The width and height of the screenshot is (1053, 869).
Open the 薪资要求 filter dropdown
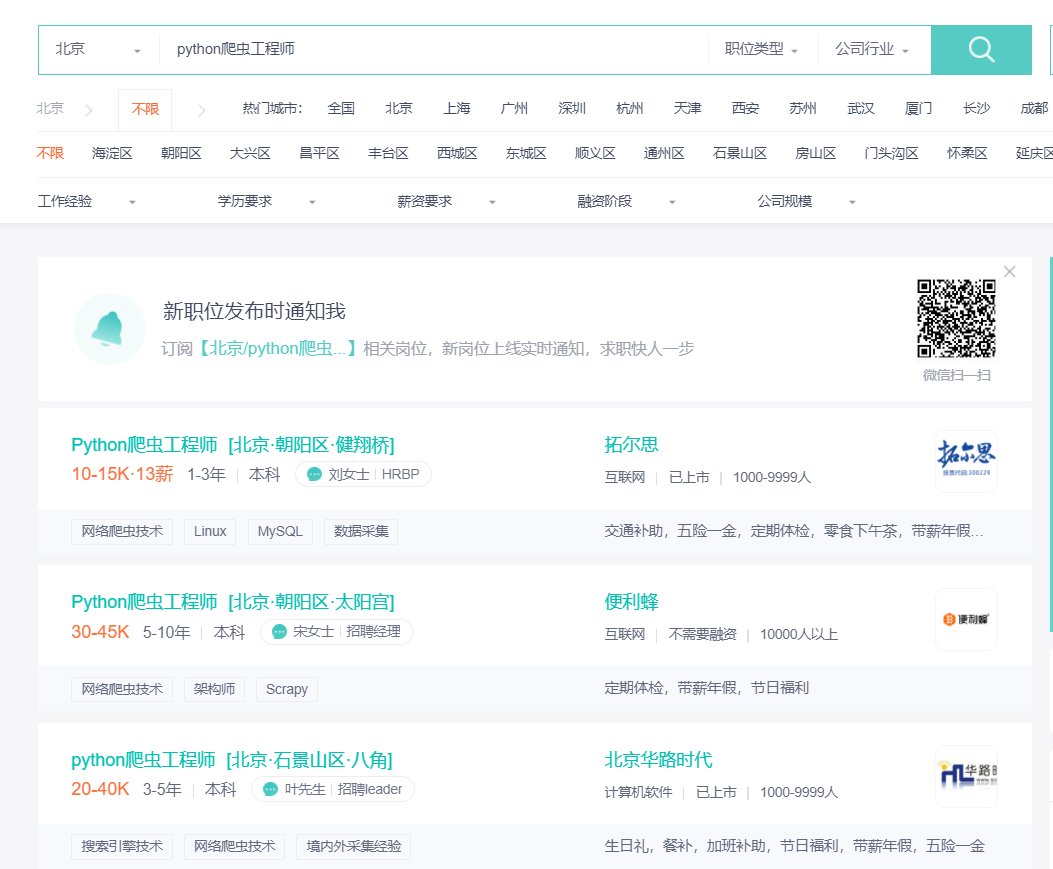click(x=447, y=201)
